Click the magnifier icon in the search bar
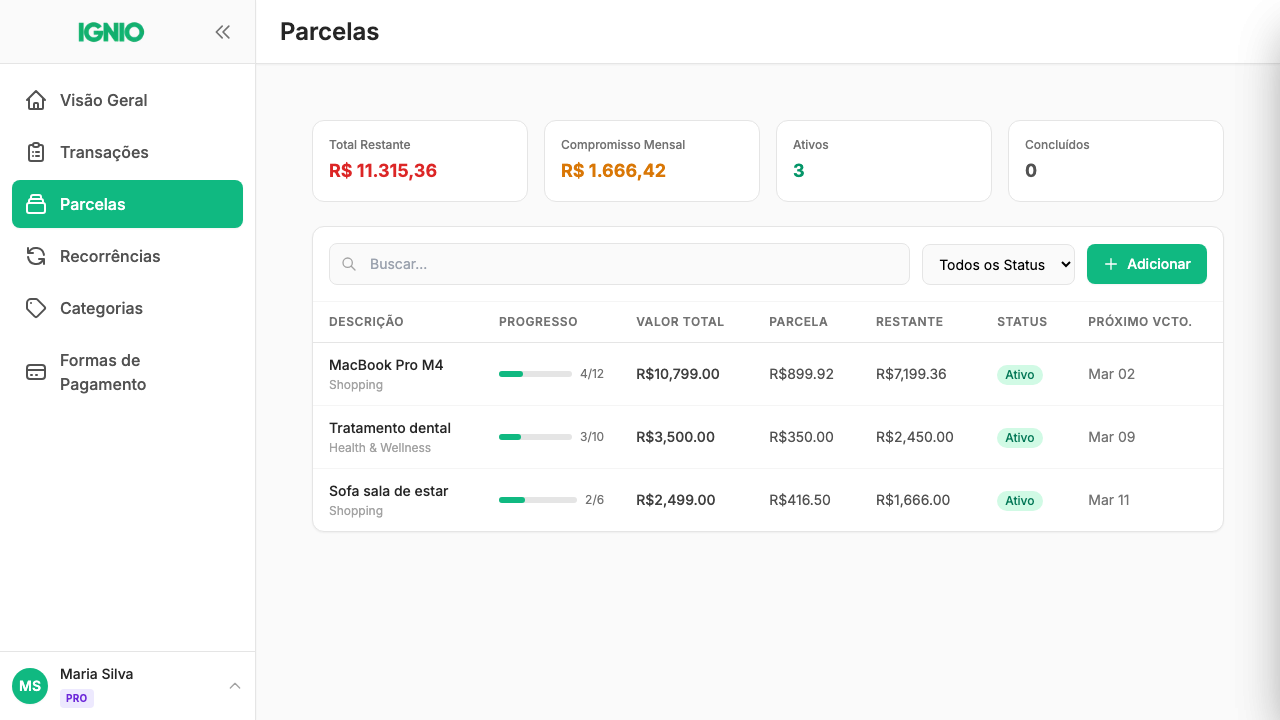The height and width of the screenshot is (720, 1280). (x=349, y=263)
